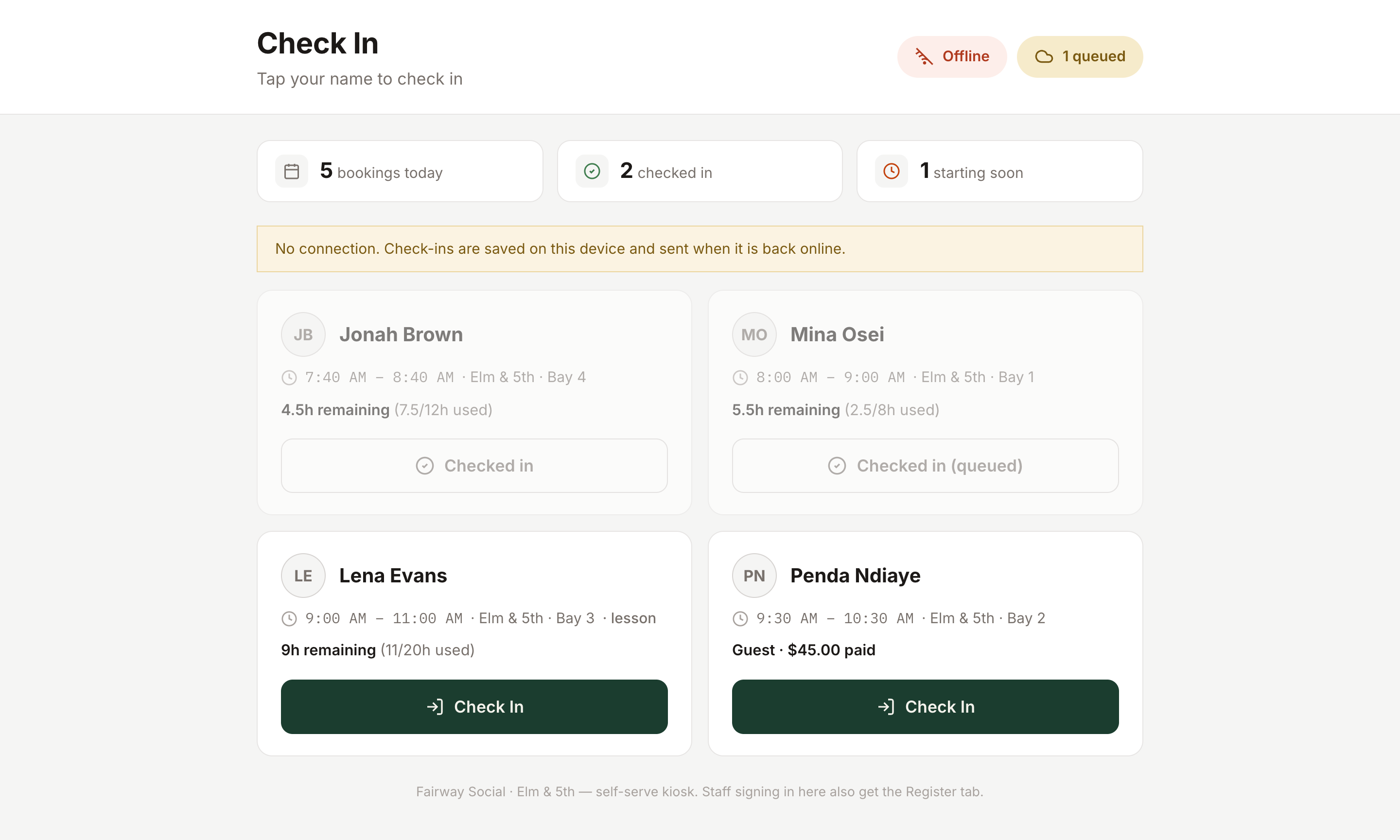Click clock icon beside 7:40 AM booking

click(x=289, y=378)
